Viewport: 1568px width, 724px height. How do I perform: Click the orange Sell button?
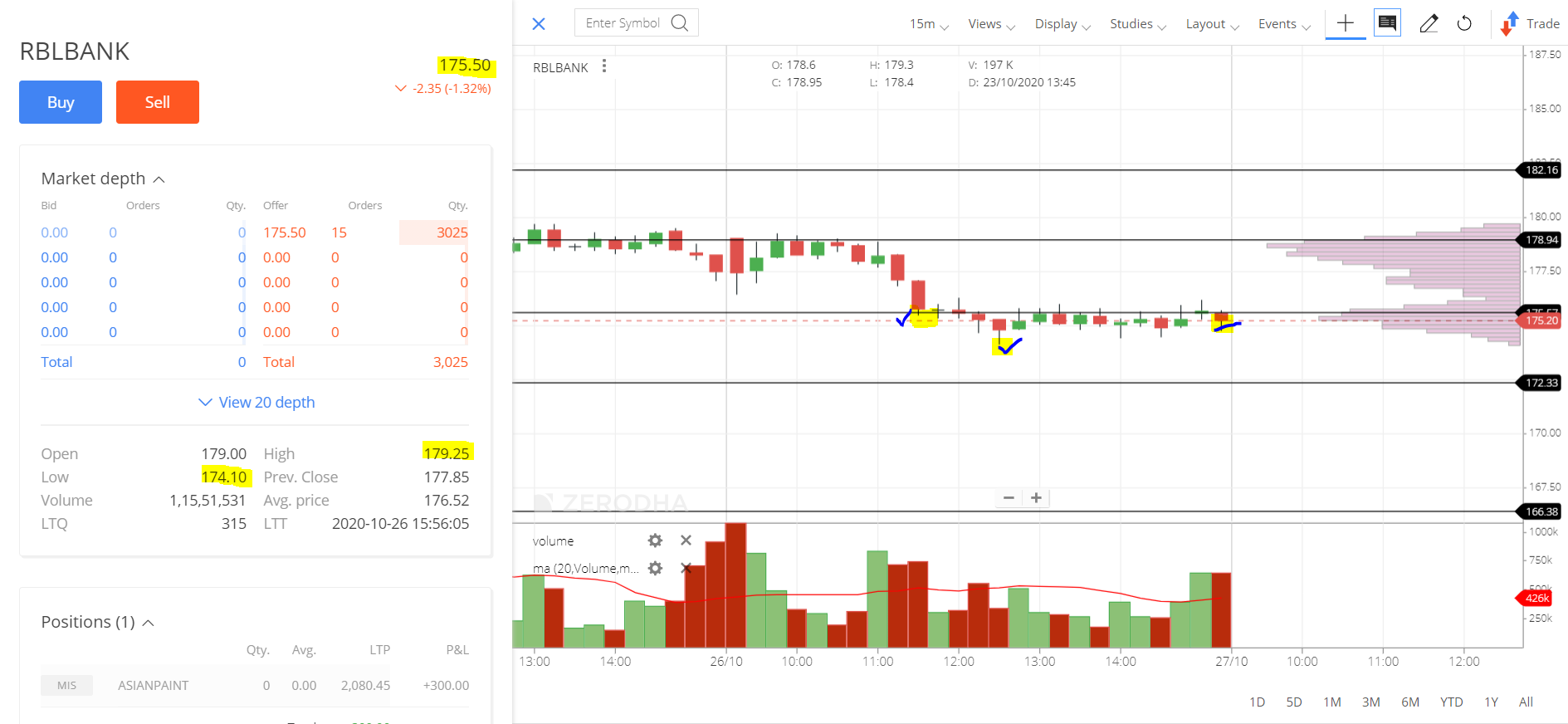tap(158, 102)
